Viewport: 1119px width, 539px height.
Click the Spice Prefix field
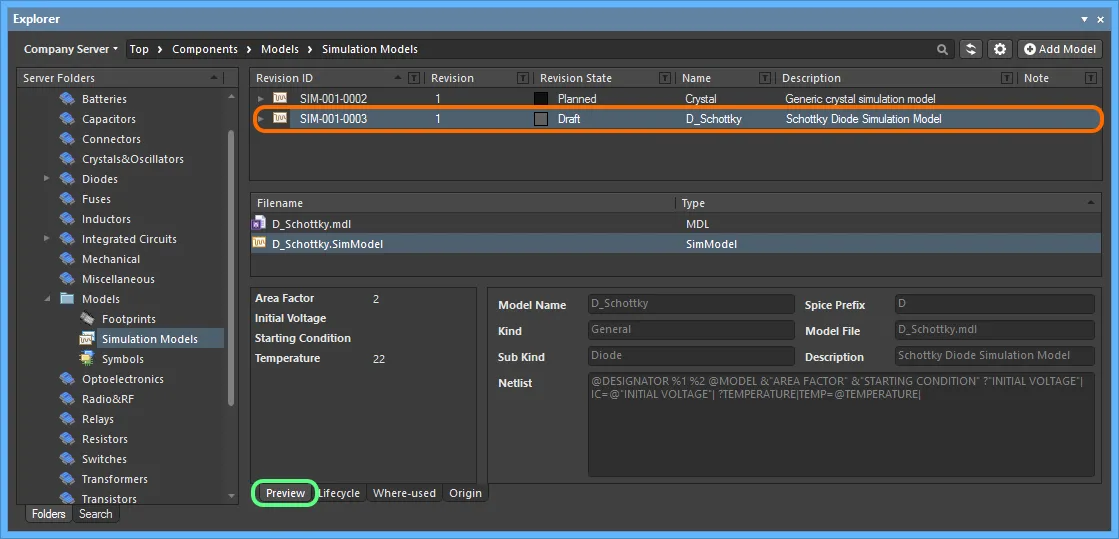994,304
